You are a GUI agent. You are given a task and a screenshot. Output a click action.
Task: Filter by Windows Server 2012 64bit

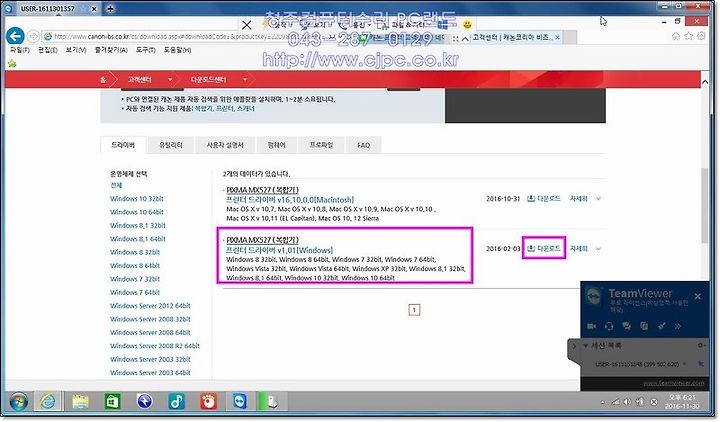[x=150, y=306]
